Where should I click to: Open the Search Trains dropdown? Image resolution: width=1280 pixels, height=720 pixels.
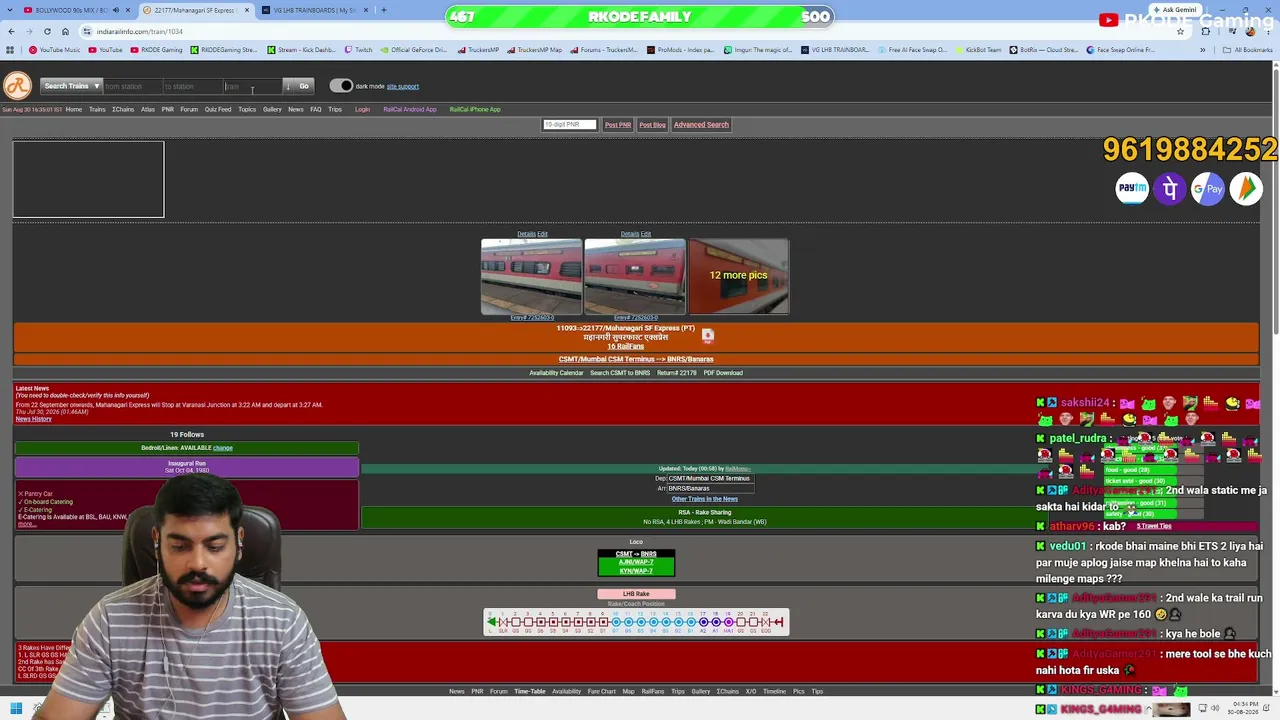71,86
